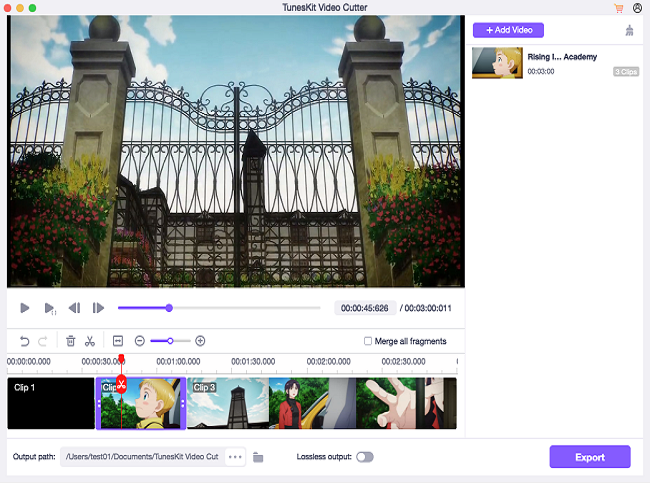Screen dimensions: 650x483
Task: Click the playback progress slider handle
Action: click(169, 308)
